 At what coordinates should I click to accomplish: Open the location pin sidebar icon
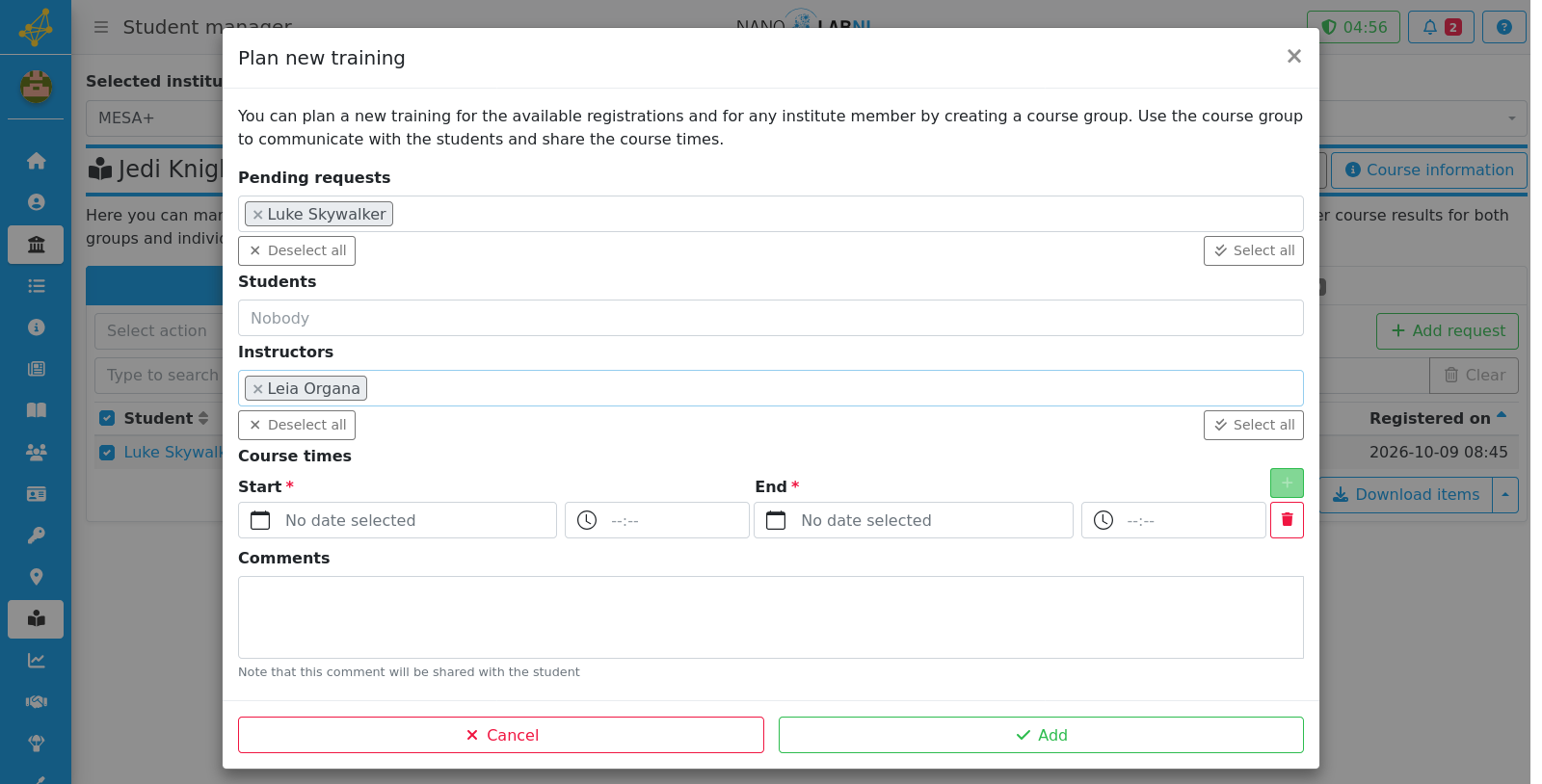36,577
